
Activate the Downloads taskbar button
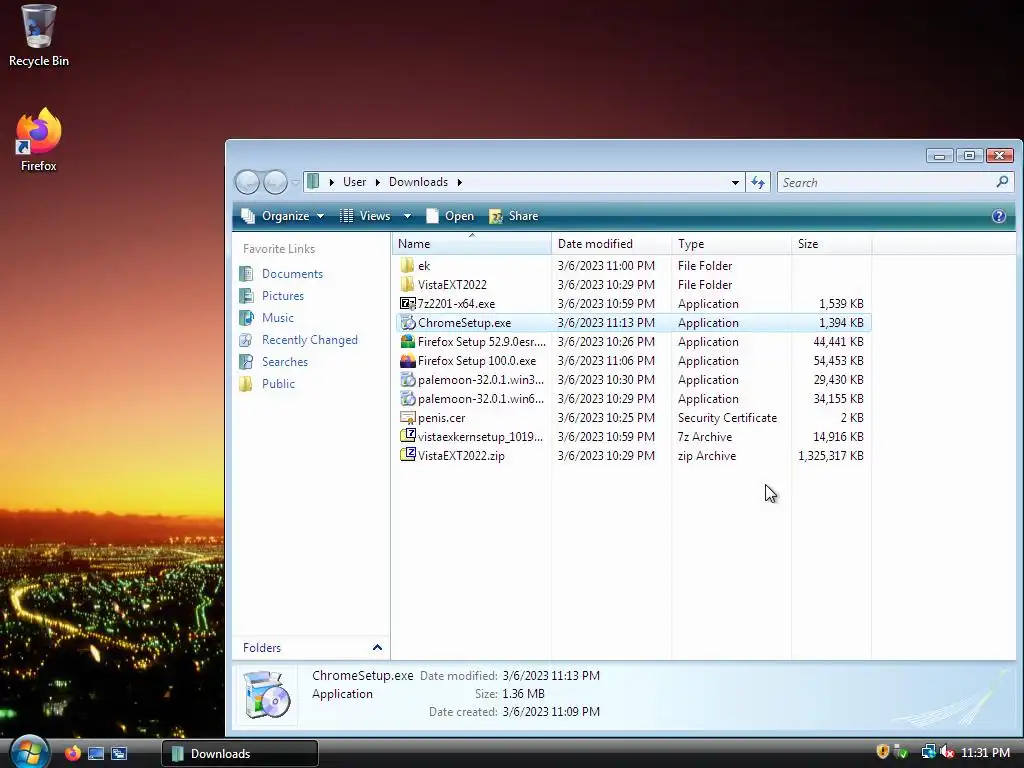coord(240,754)
